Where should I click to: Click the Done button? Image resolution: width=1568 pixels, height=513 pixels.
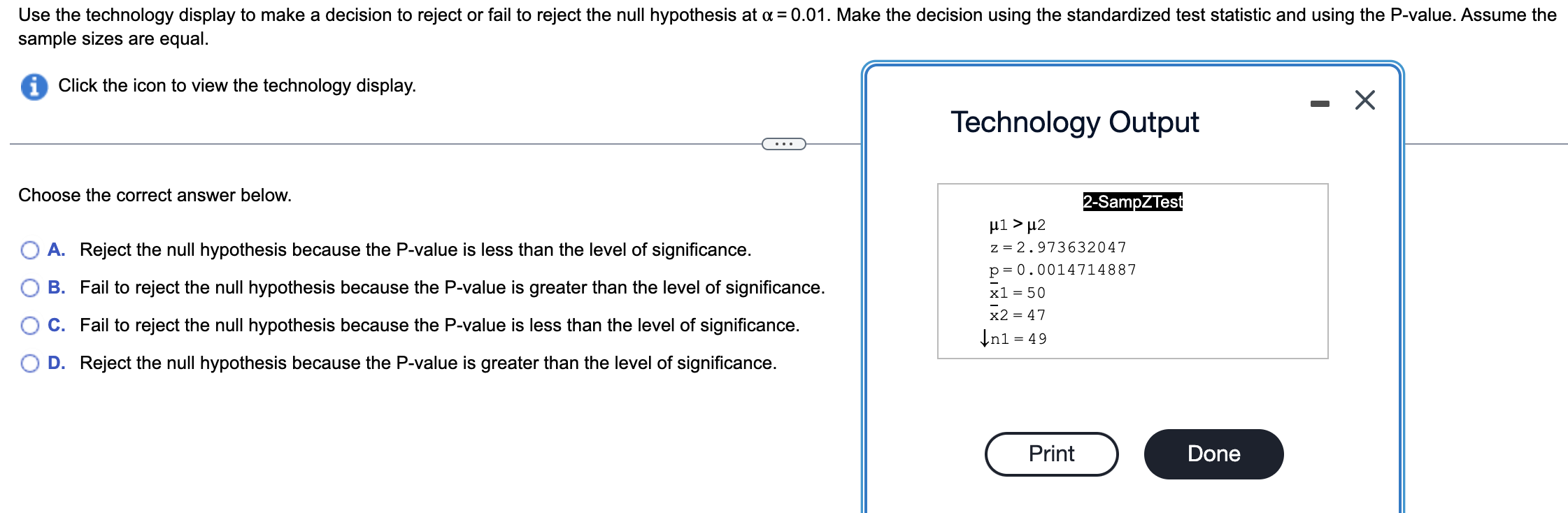tap(1214, 454)
